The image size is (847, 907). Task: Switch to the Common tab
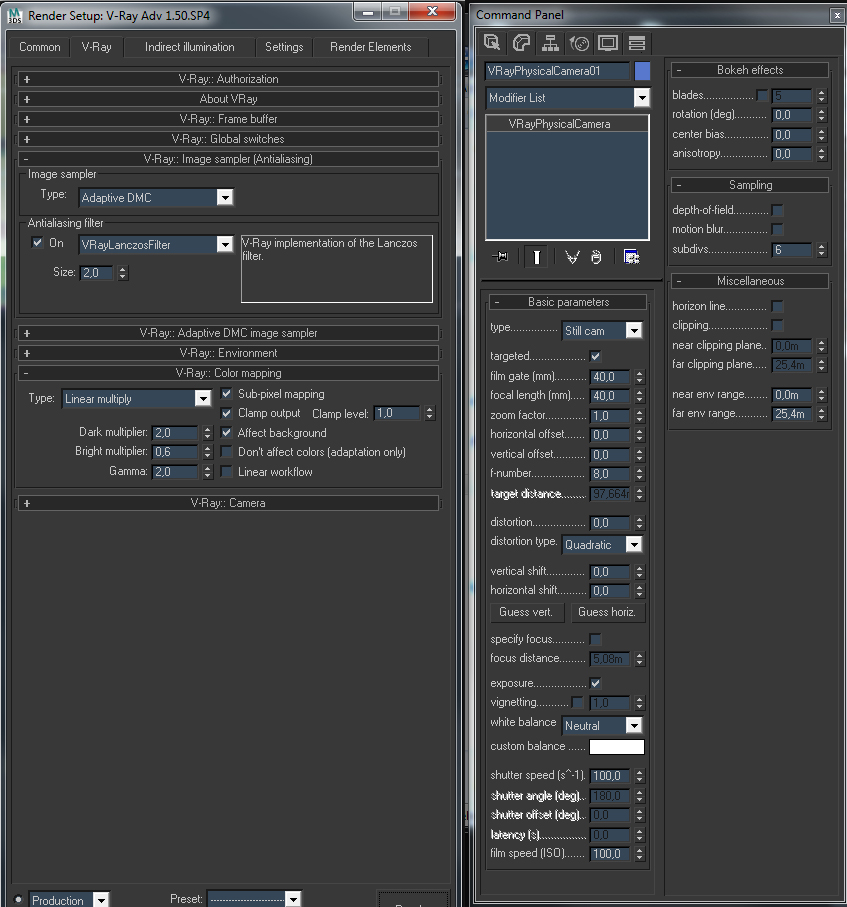point(39,47)
